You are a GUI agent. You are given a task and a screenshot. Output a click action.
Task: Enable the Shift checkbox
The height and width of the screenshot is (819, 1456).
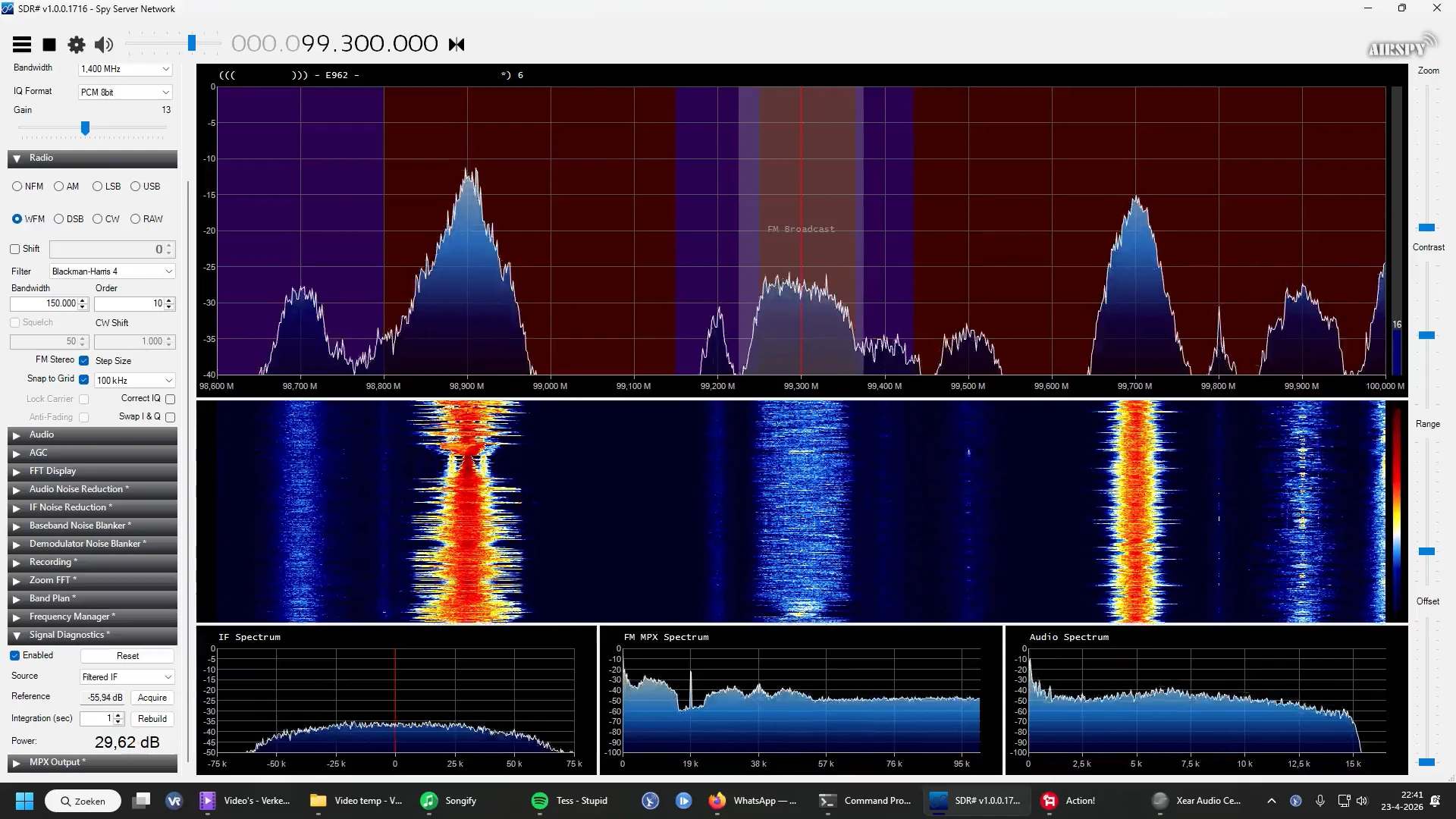point(14,249)
